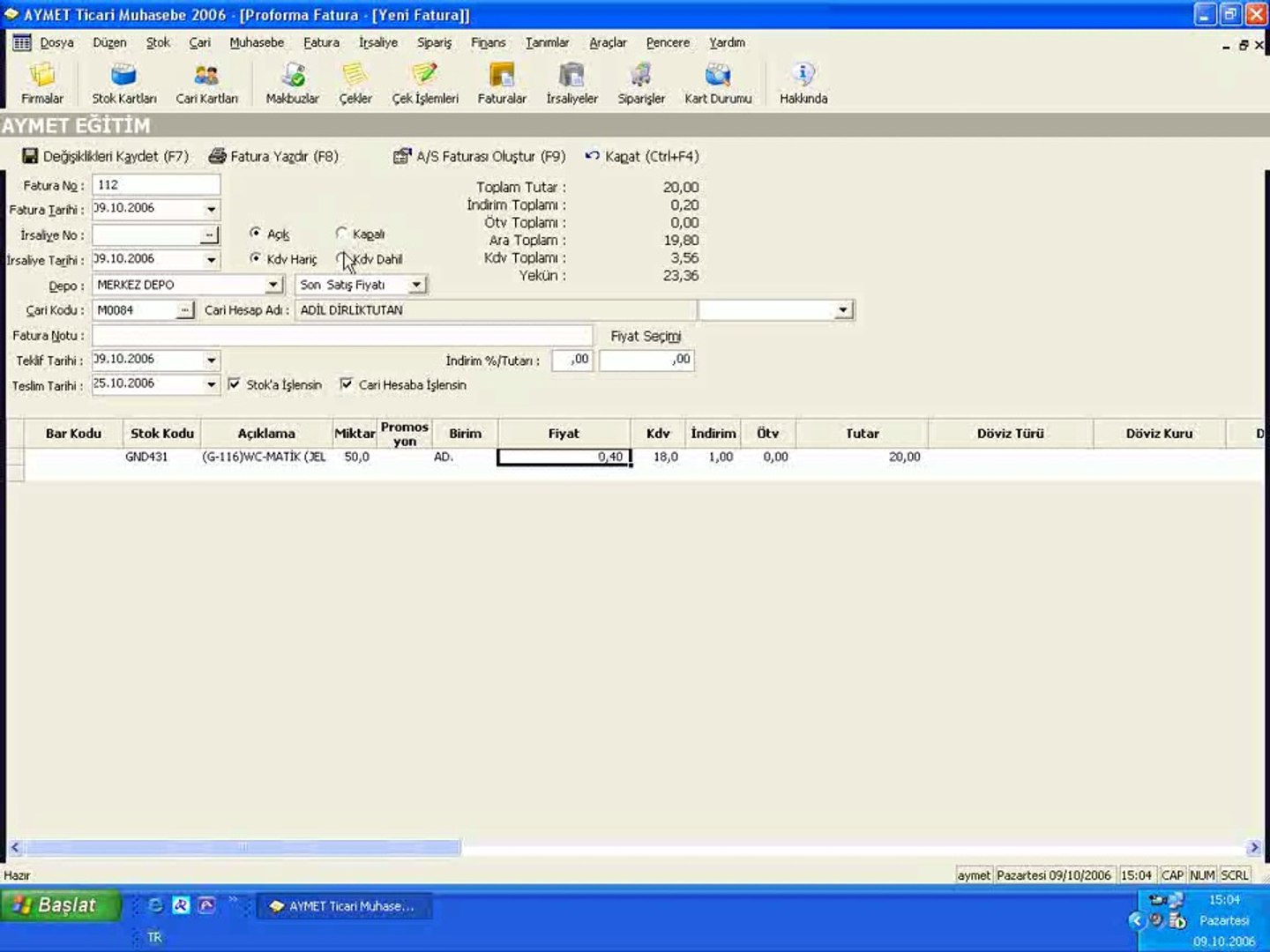Click the Cari Kartları toolbar icon
1270x952 pixels.
pyautogui.click(x=206, y=84)
